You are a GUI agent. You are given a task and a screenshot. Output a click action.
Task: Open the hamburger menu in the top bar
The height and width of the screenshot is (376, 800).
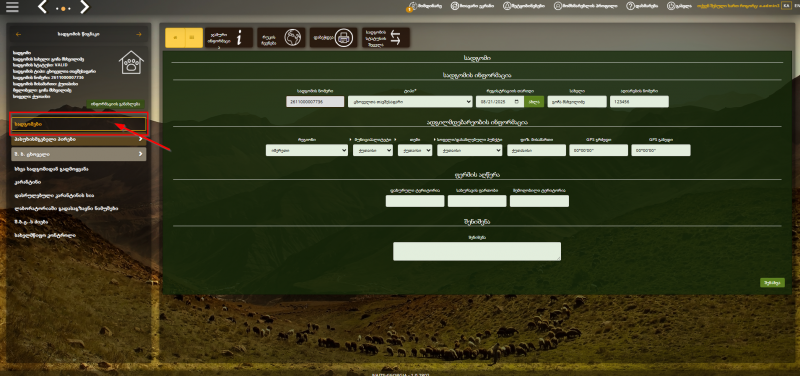point(12,7)
